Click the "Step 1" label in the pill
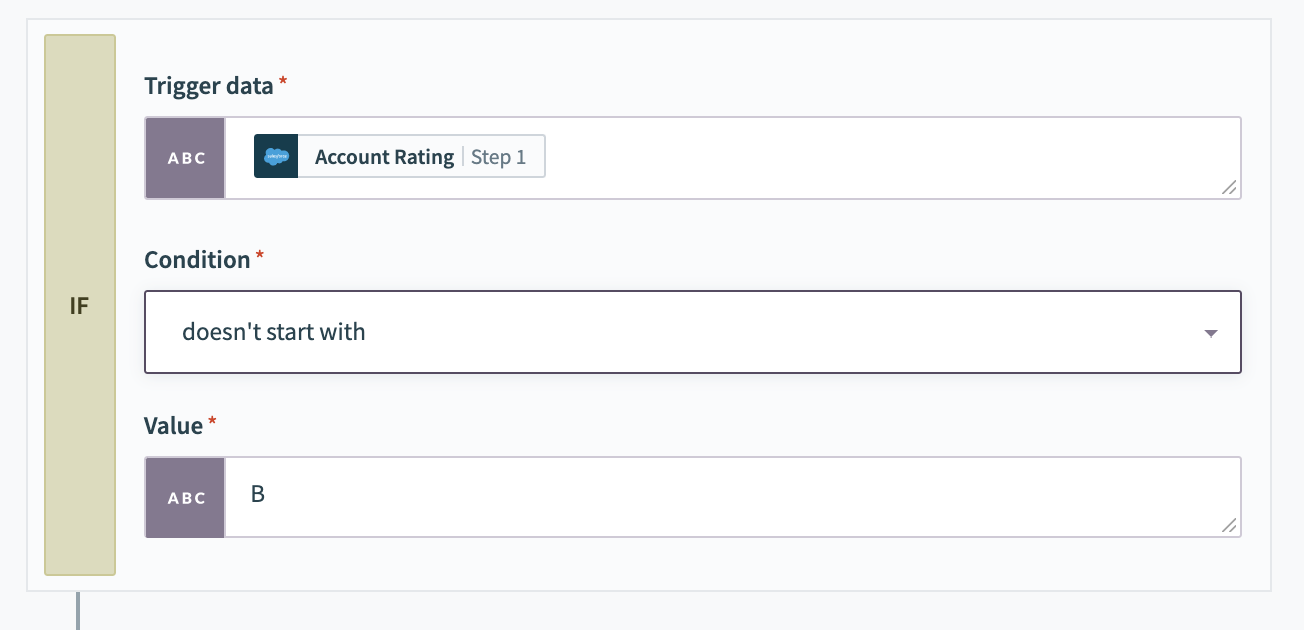 tap(499, 157)
